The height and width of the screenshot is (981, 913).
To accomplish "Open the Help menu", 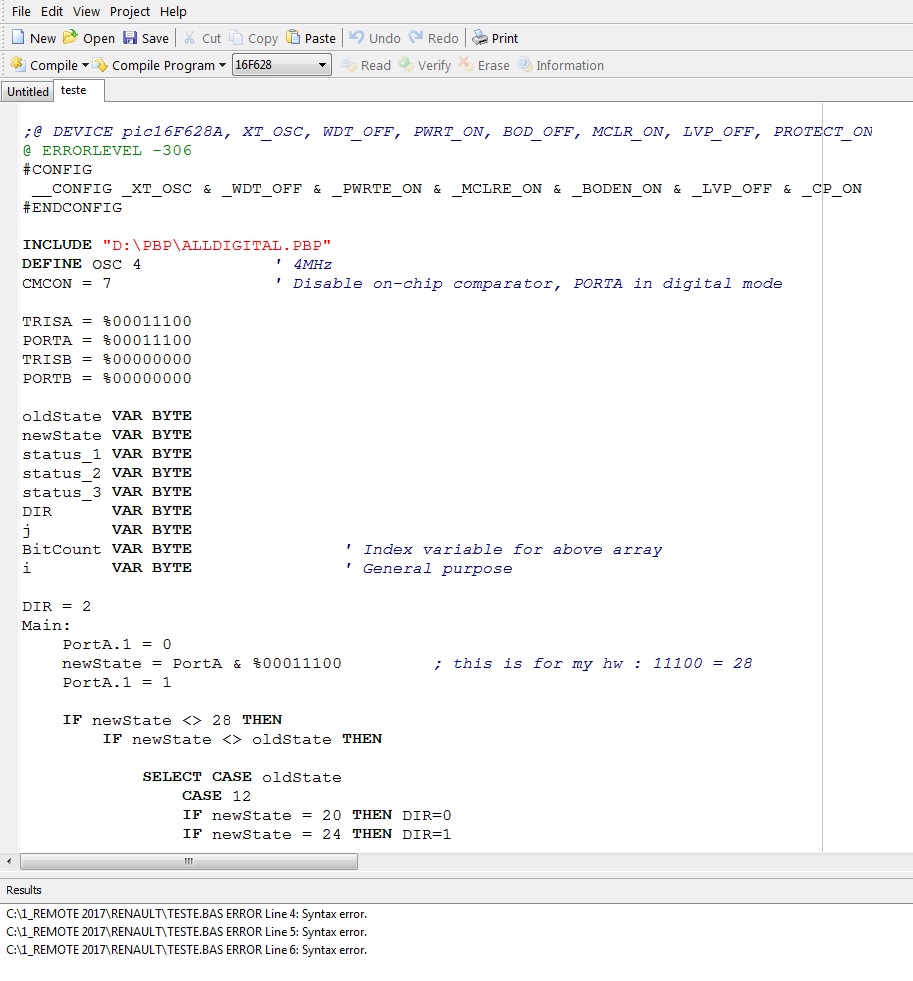I will click(x=173, y=11).
